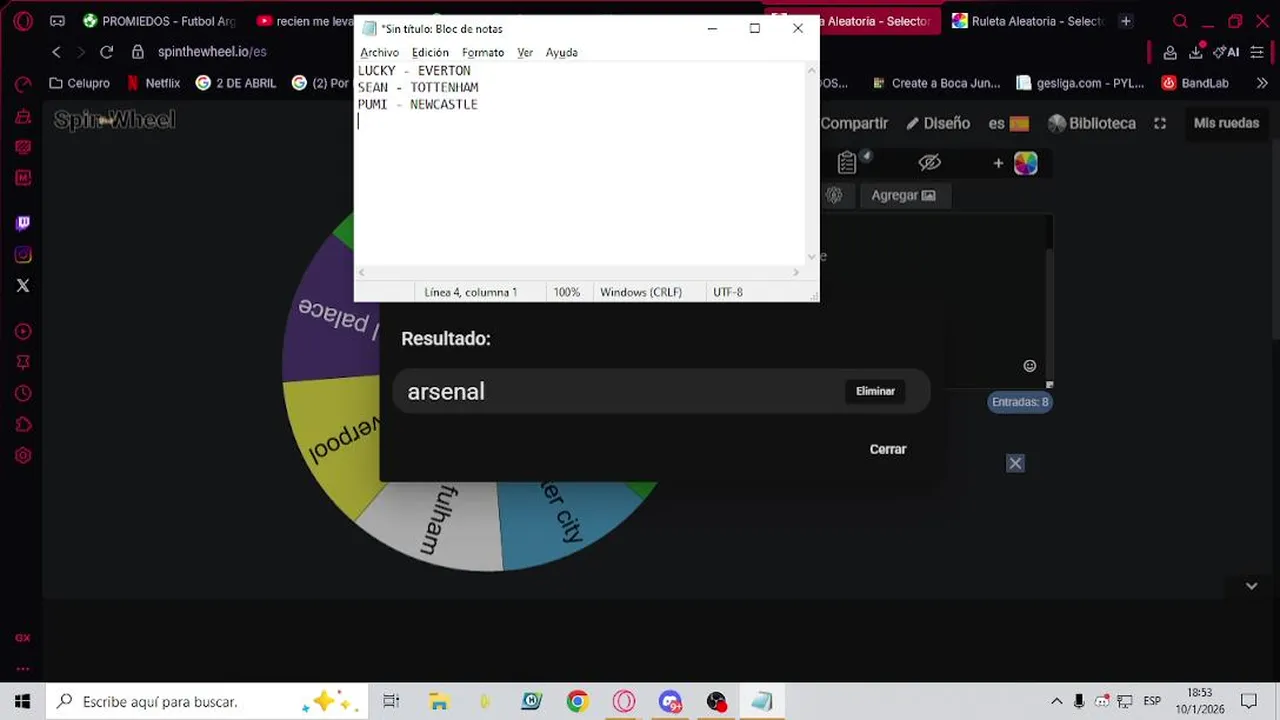Click the plus icon beside the color wheel
Screen dimensions: 1280x720
tap(998, 163)
